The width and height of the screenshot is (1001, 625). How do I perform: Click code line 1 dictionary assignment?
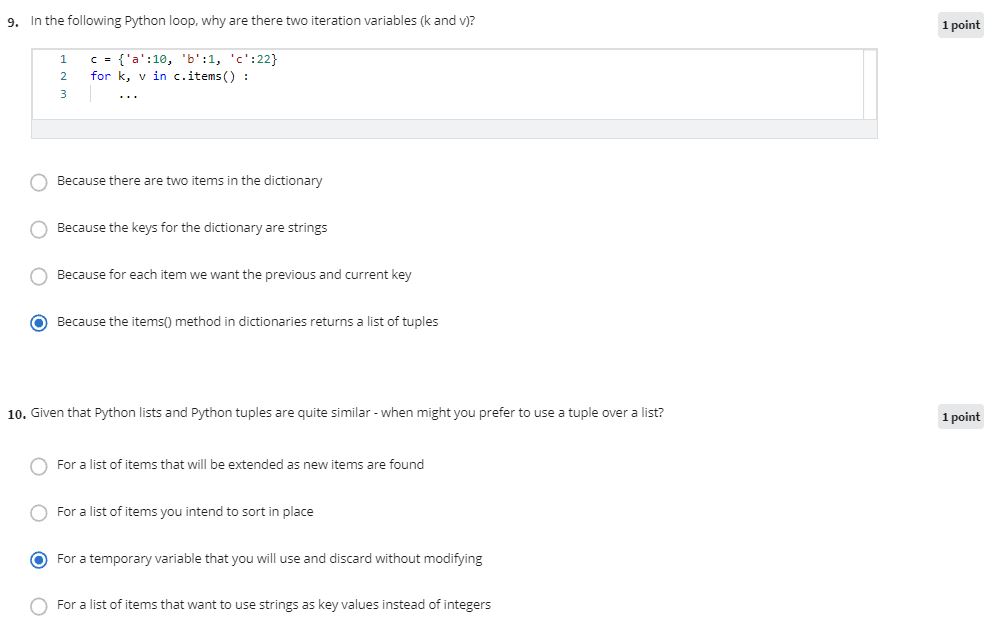184,59
